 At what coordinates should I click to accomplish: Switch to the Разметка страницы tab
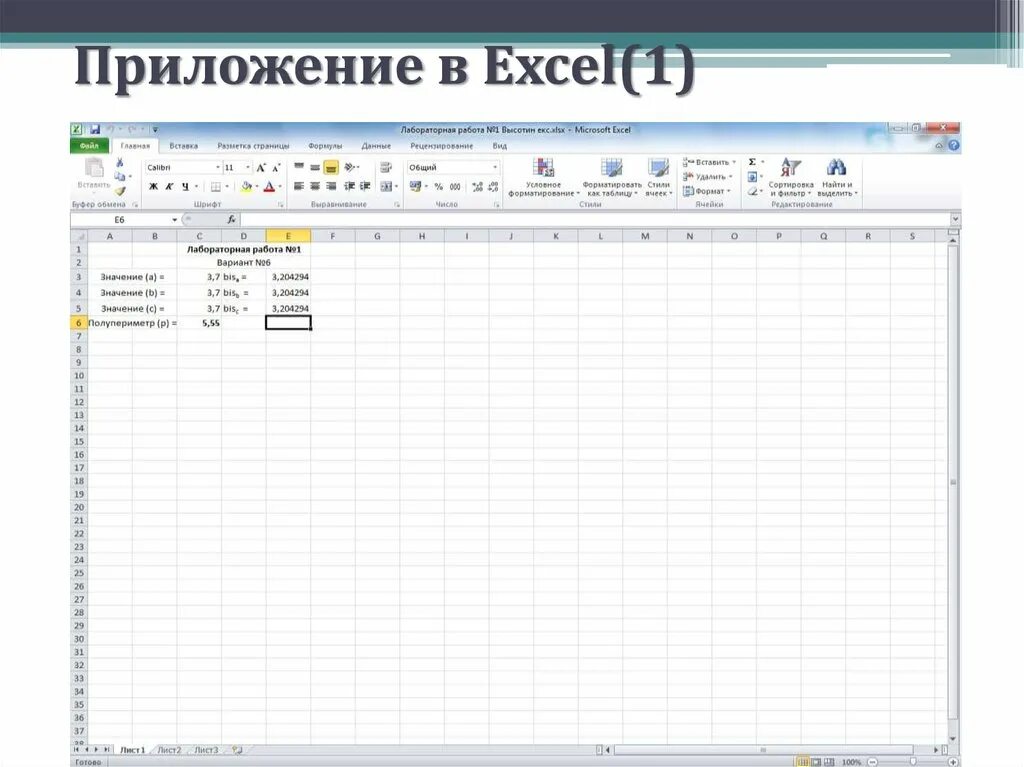tap(253, 146)
